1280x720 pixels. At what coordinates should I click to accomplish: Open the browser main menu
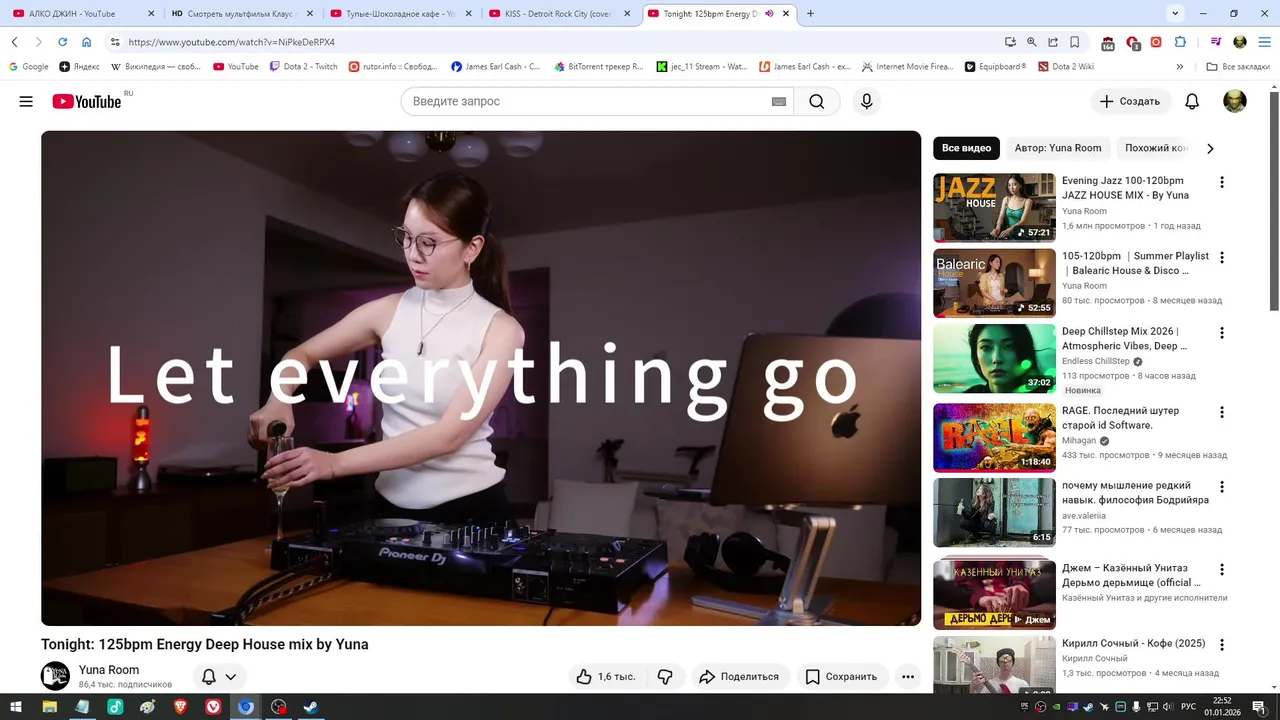[1263, 42]
